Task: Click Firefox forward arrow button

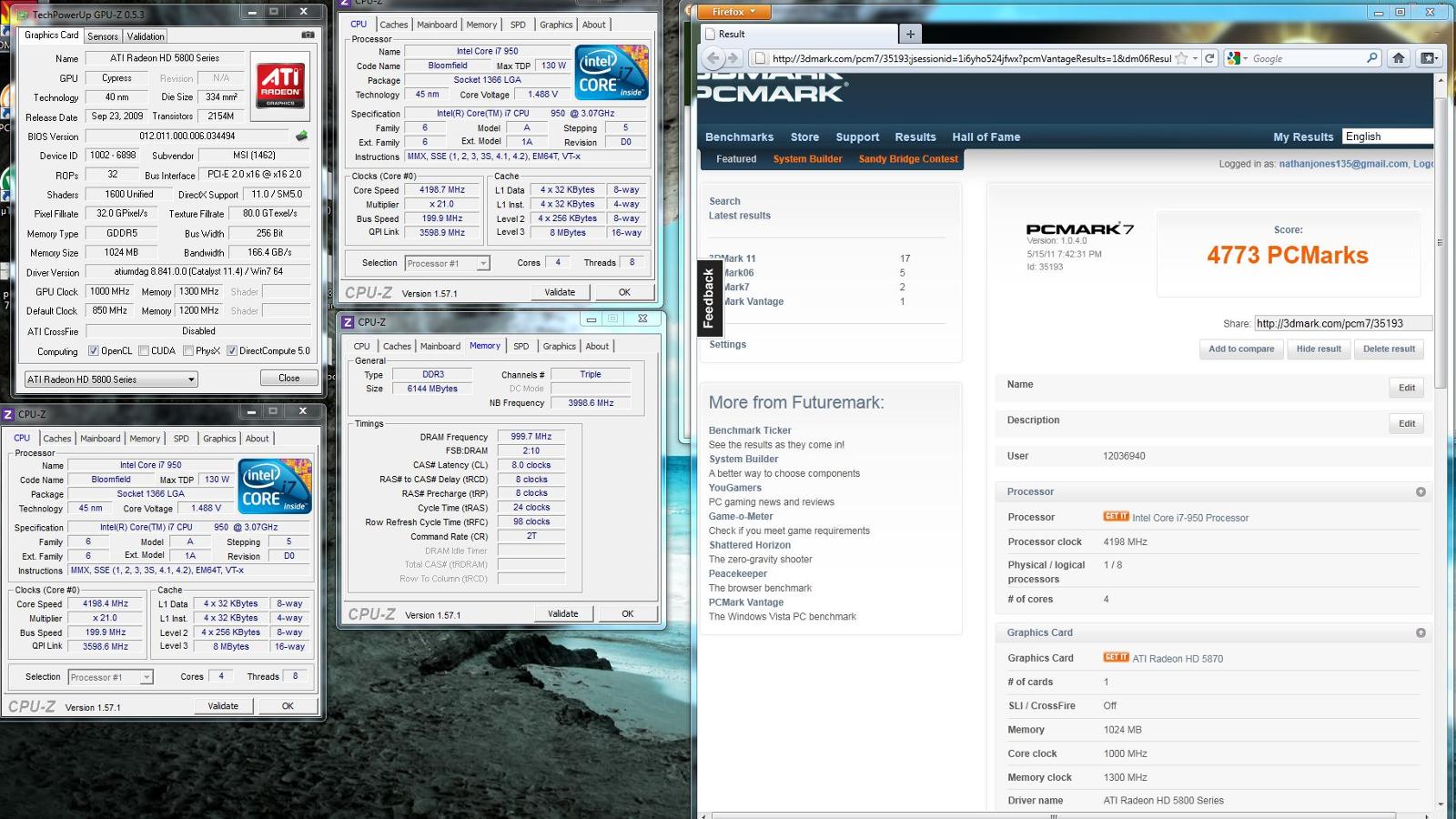Action: click(x=733, y=58)
